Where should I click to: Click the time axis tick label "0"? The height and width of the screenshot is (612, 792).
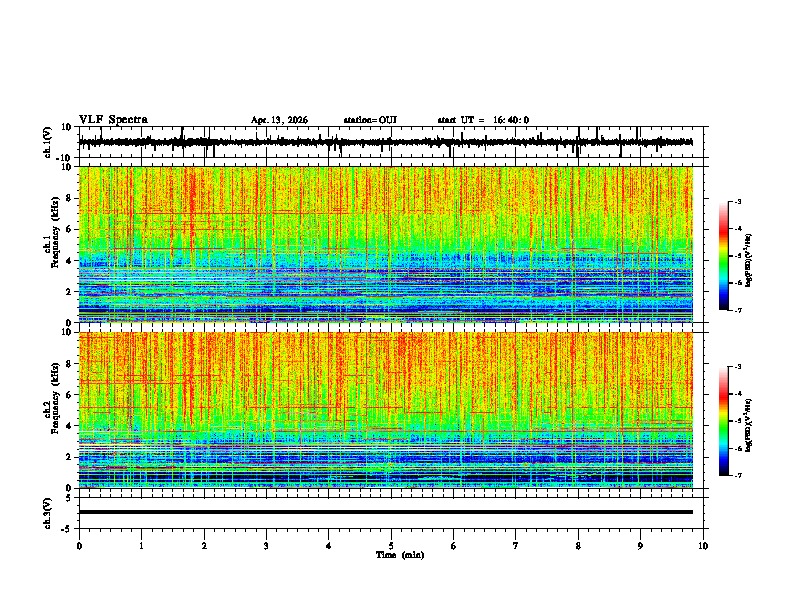79,546
